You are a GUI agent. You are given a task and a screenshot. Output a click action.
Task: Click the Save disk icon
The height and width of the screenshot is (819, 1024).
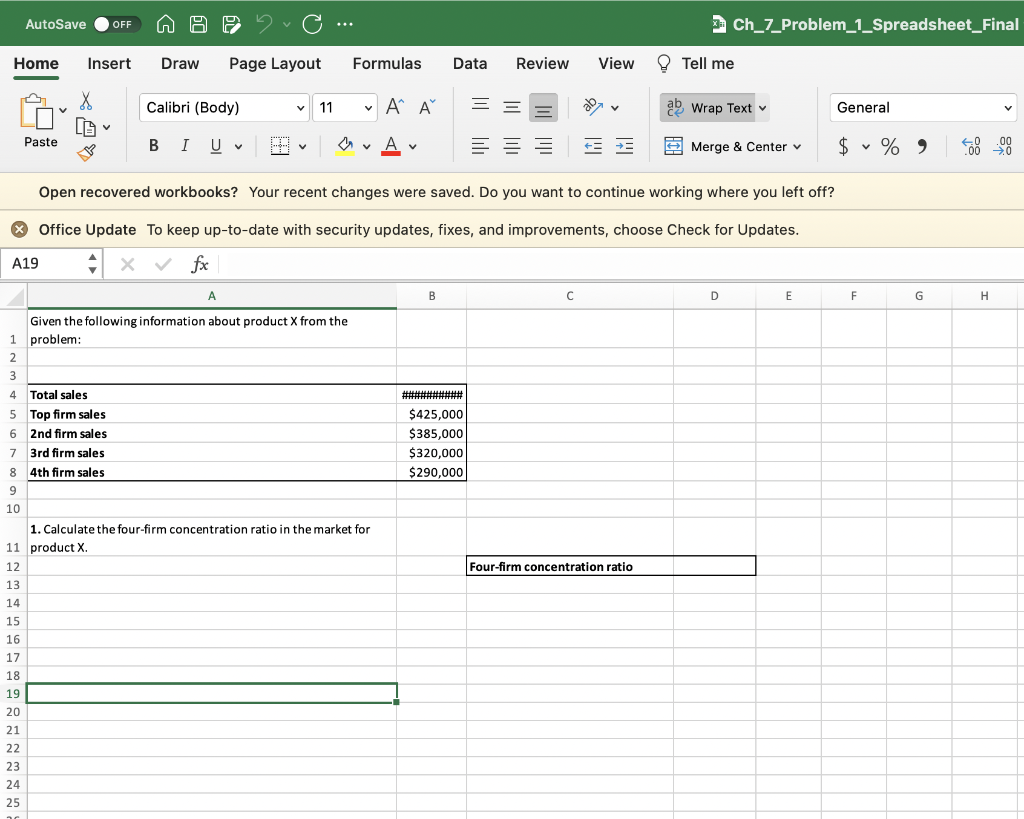198,24
